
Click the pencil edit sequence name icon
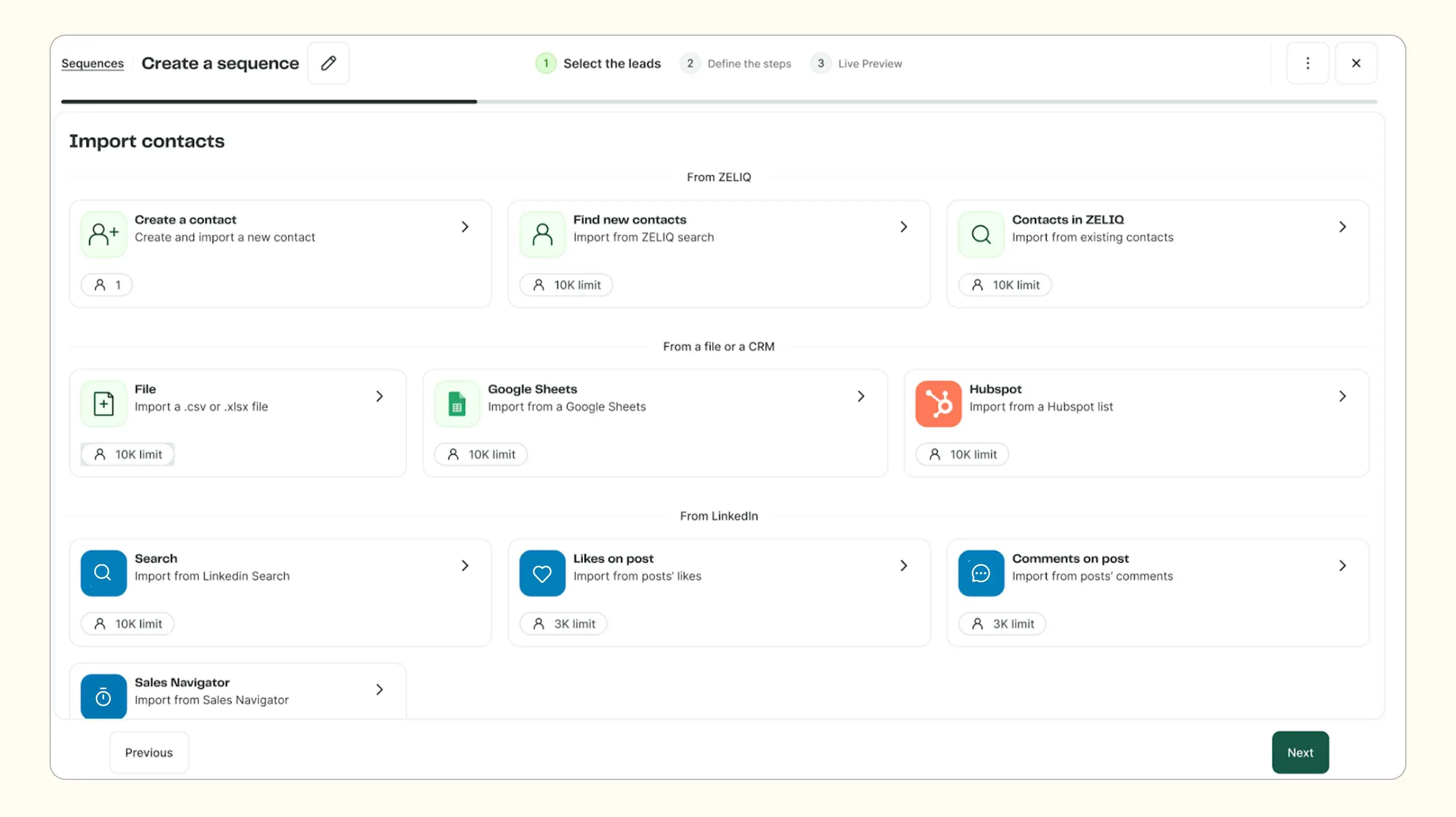pyautogui.click(x=328, y=63)
